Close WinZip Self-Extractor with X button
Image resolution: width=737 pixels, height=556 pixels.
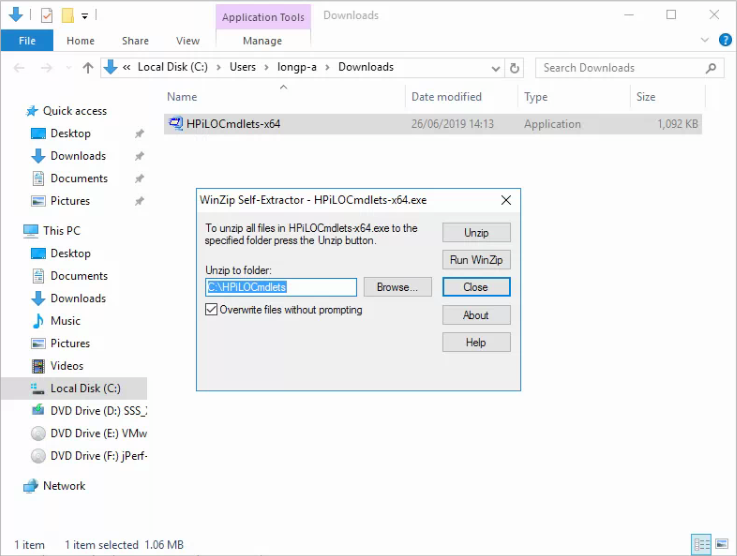click(506, 200)
